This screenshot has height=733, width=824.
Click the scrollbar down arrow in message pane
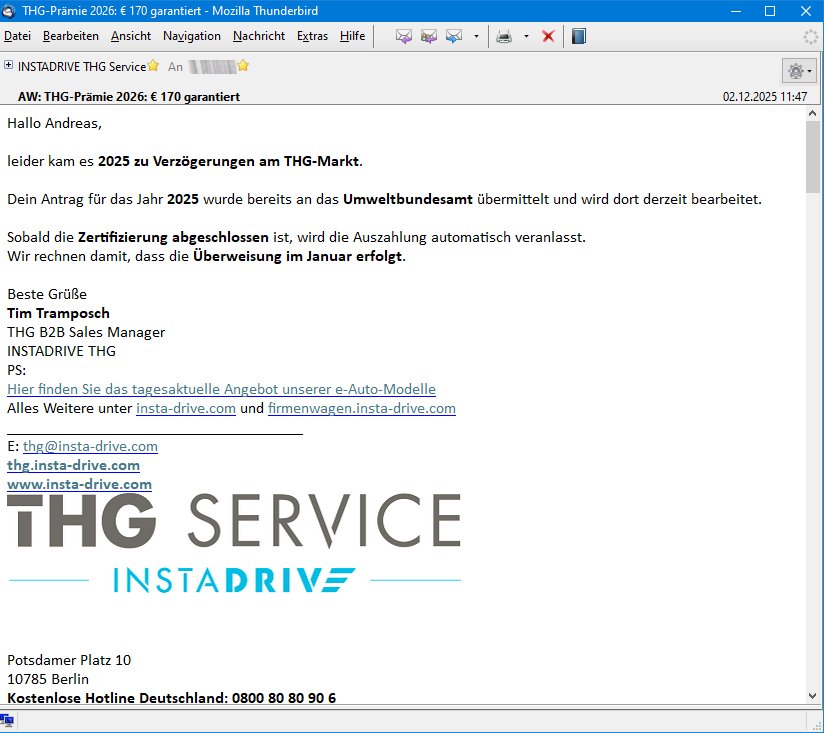[x=813, y=695]
